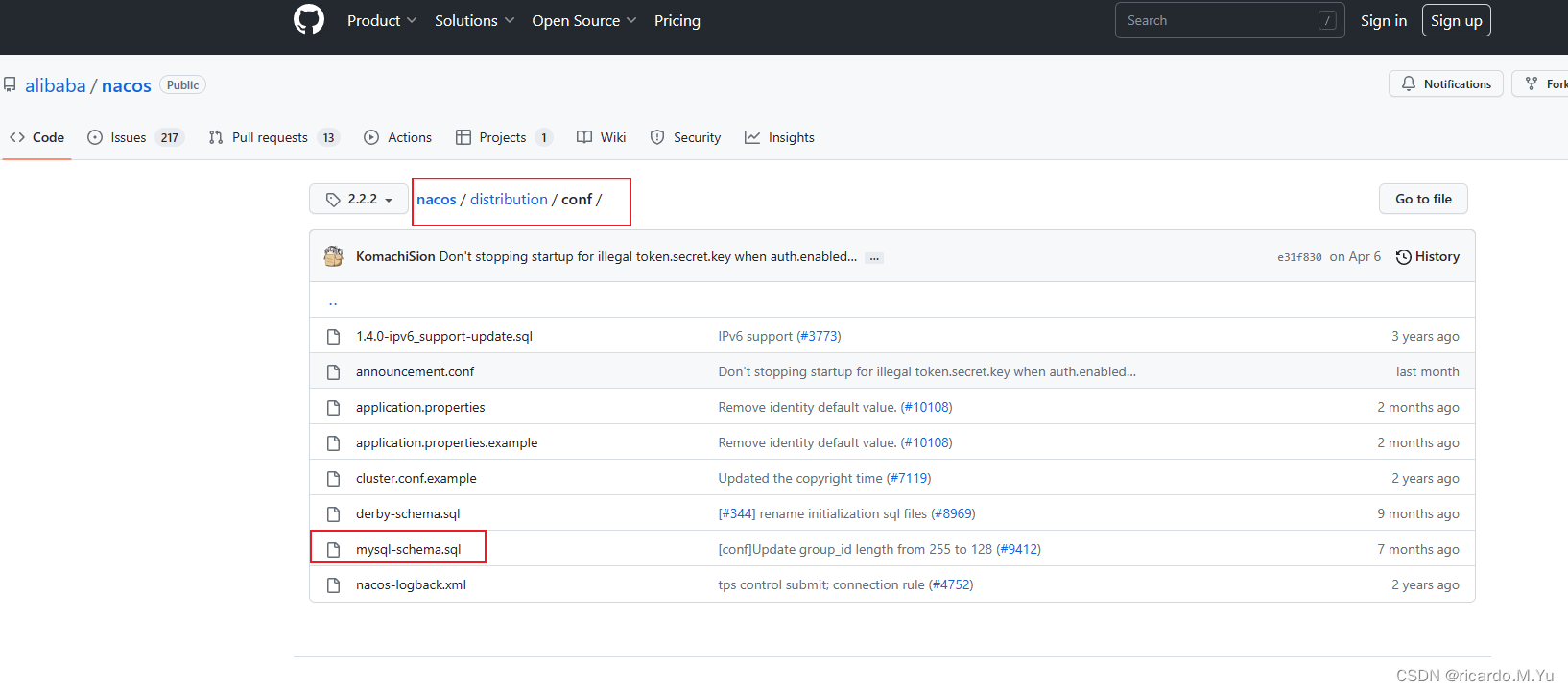
Task: Click the file icon beside mysql-schema.sql
Action: (x=333, y=549)
